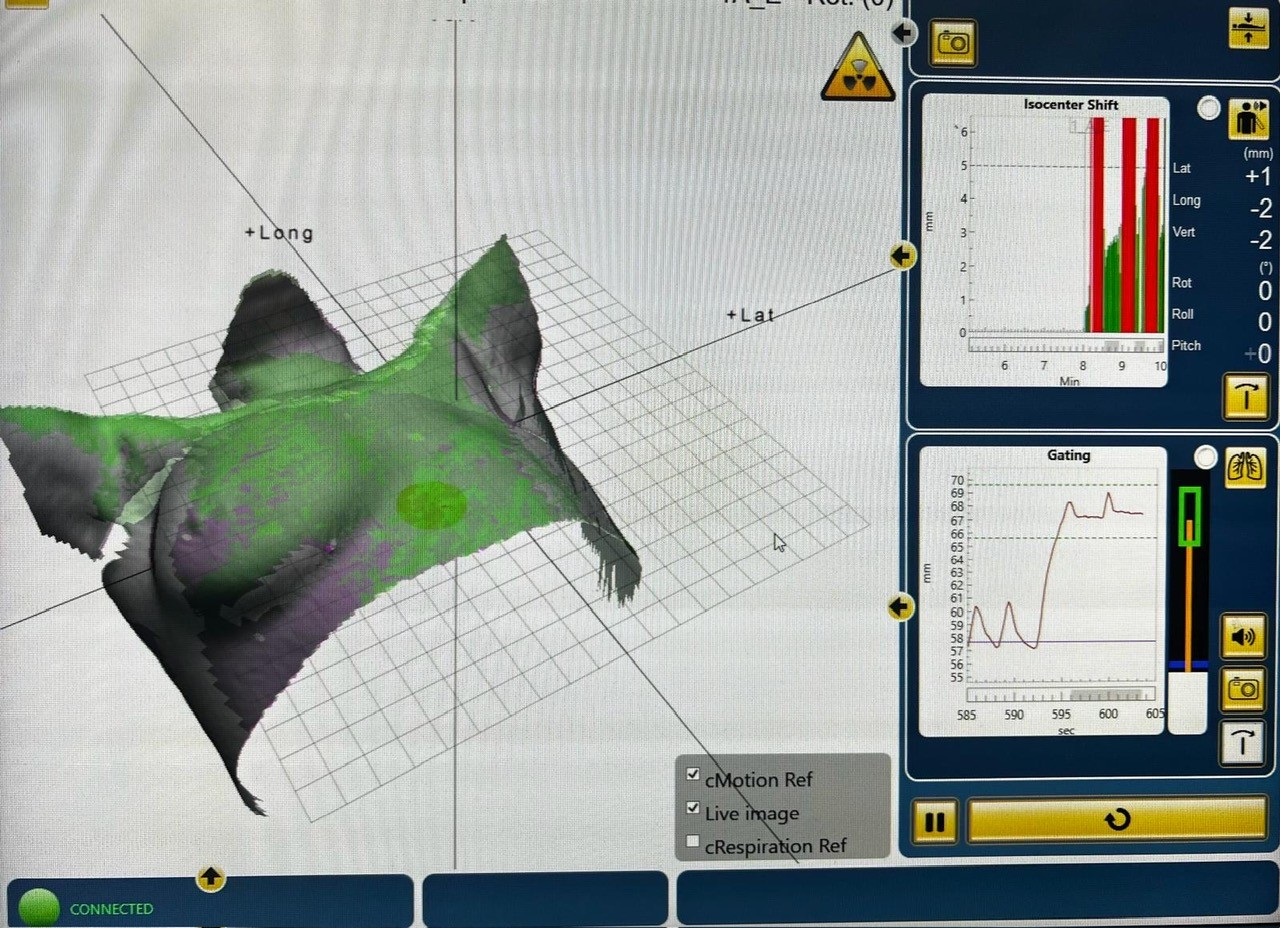Uncheck the Live image checkbox
Screen dimensions: 1280x928
click(693, 808)
